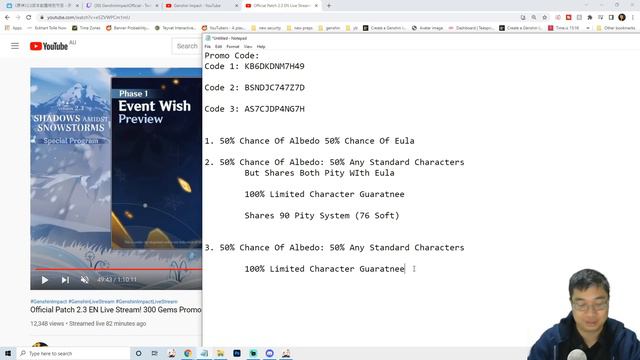Click the YouTube logo home link
640x360 pixels.
[x=49, y=46]
